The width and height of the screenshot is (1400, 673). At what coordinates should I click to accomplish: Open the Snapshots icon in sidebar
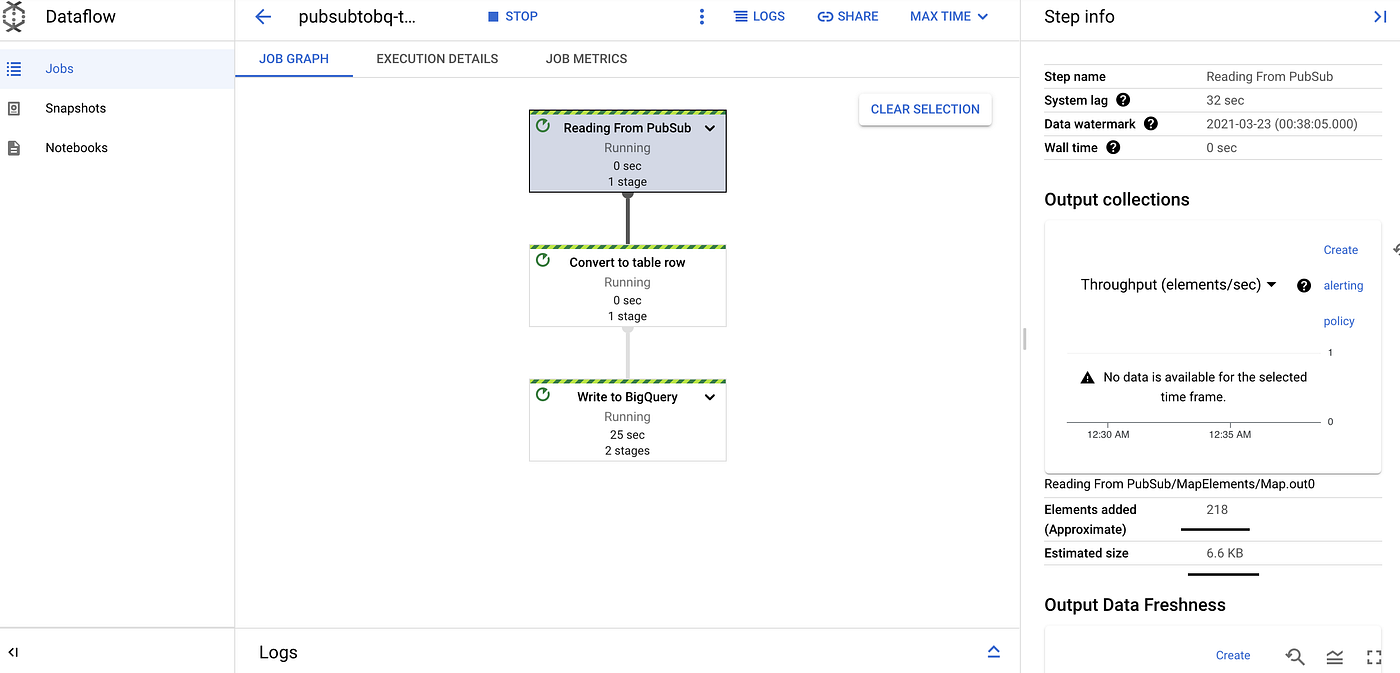tap(14, 108)
